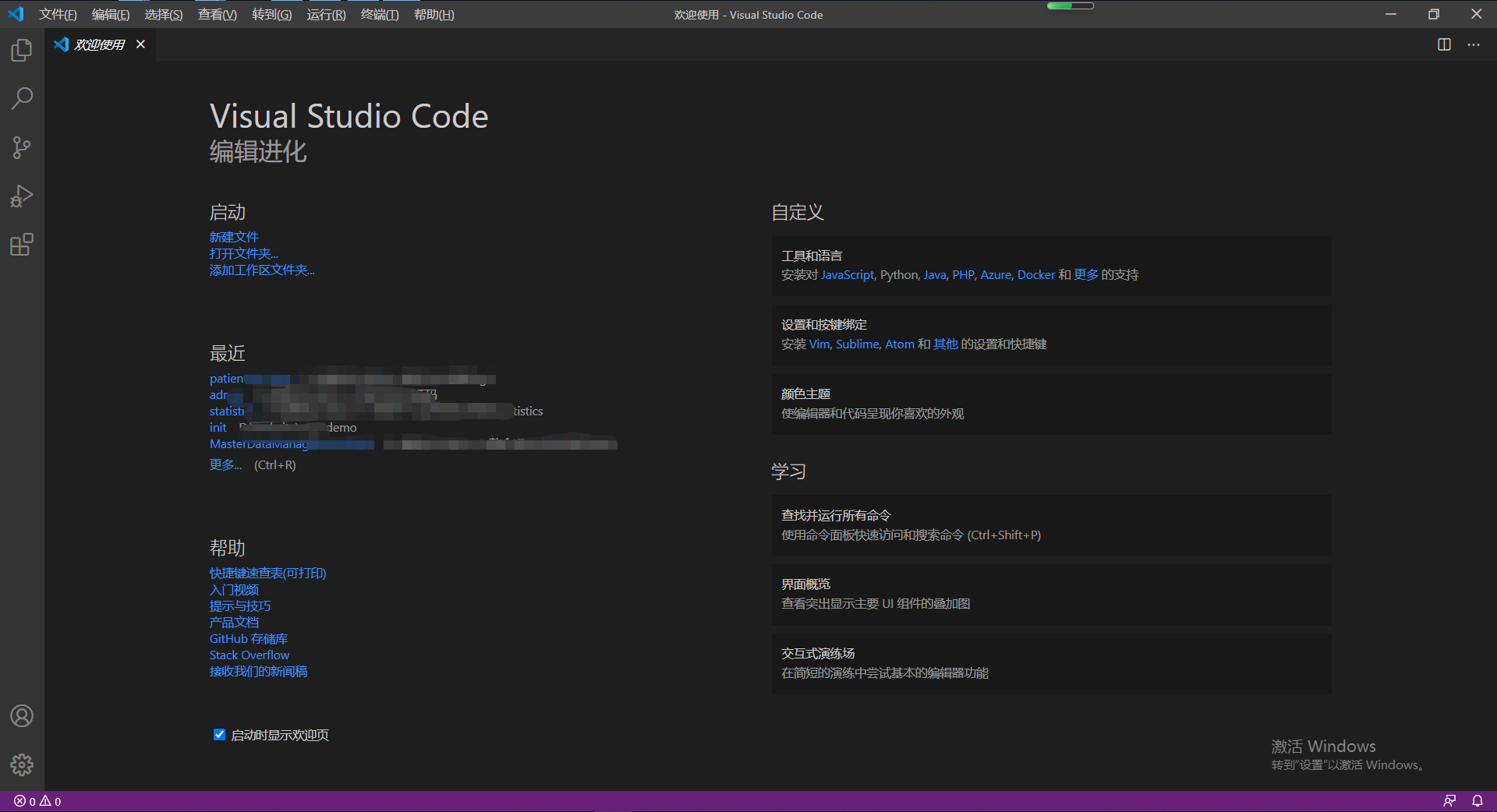This screenshot has height=812, width=1497.
Task: Open the Run and Debug view
Action: [21, 196]
